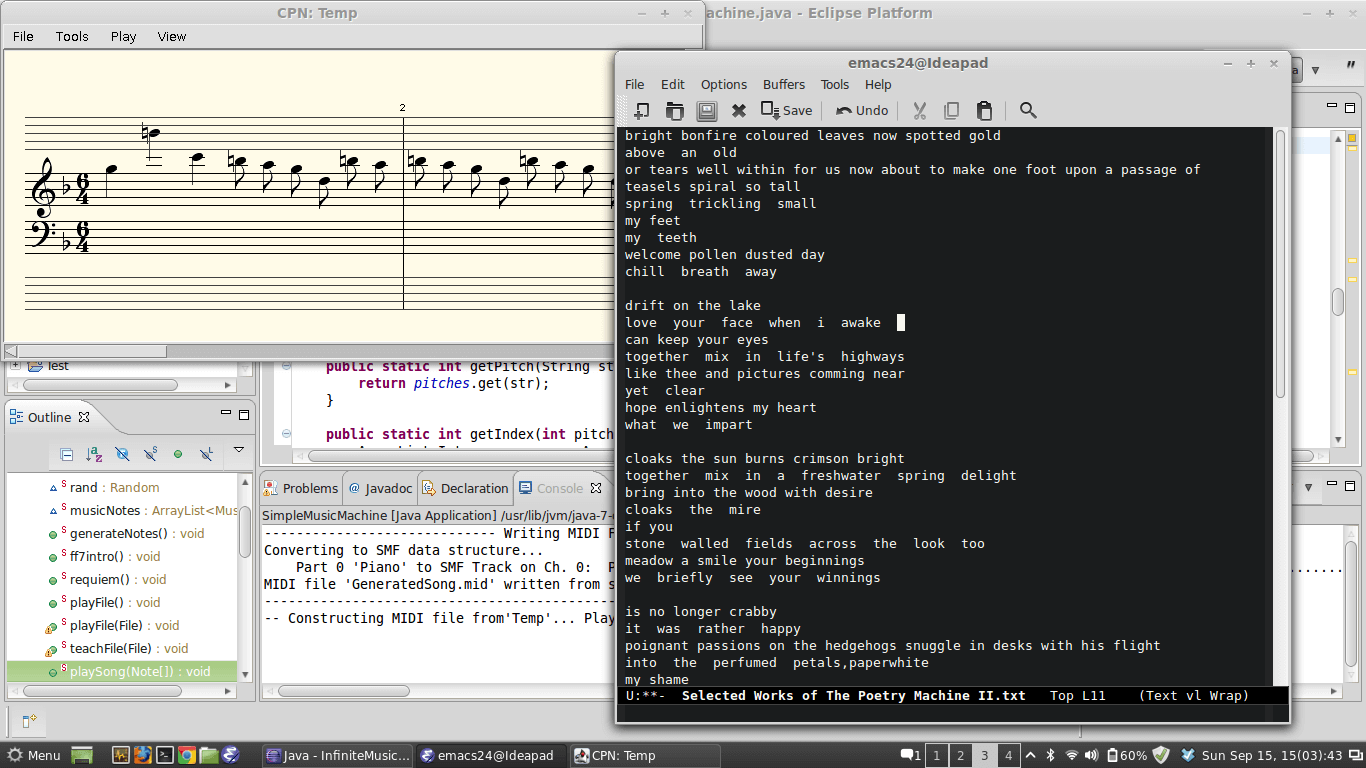Click the score view horizontal scrollbar

pyautogui.click(x=92, y=351)
